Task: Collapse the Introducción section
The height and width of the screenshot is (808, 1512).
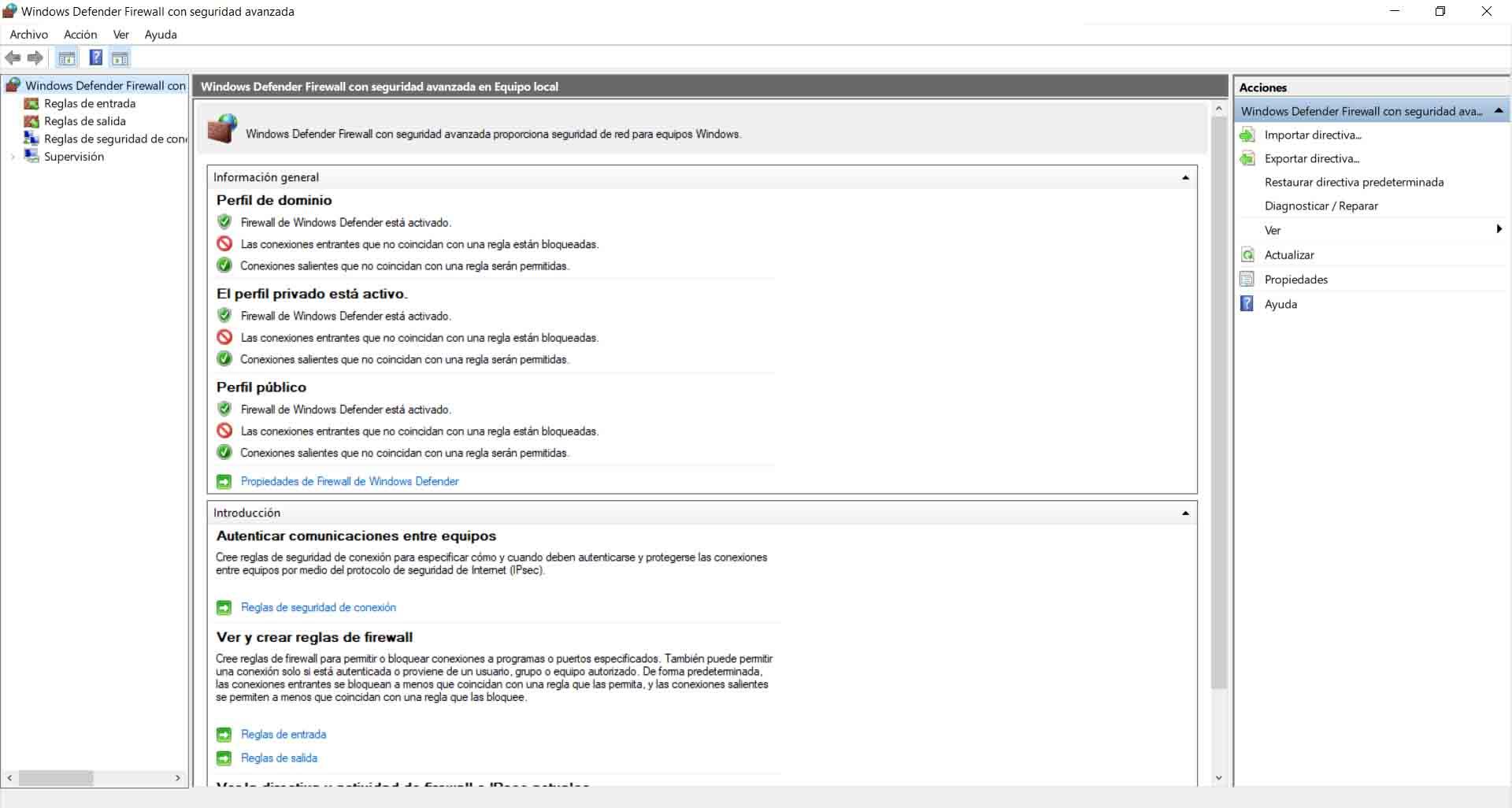Action: pos(1185,513)
